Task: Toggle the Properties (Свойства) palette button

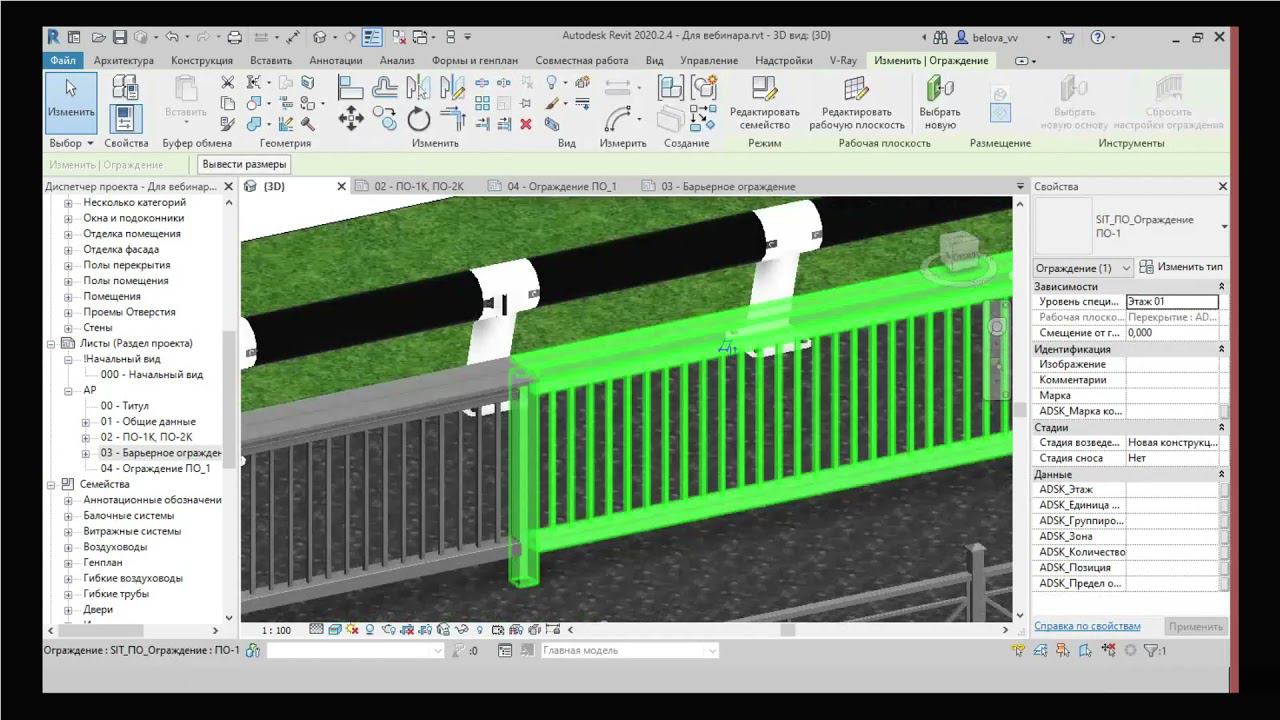Action: click(124, 120)
